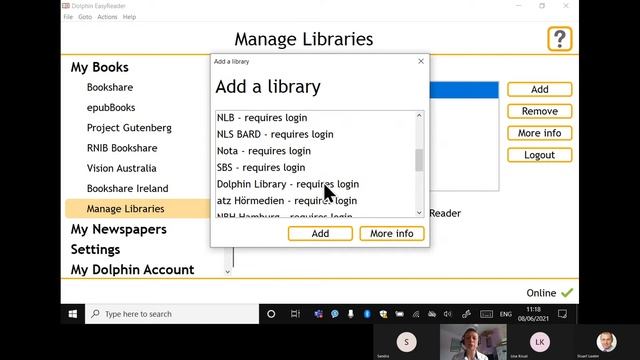This screenshot has width=640, height=360.
Task: Open the volume speaker tray icon
Action: click(x=448, y=314)
